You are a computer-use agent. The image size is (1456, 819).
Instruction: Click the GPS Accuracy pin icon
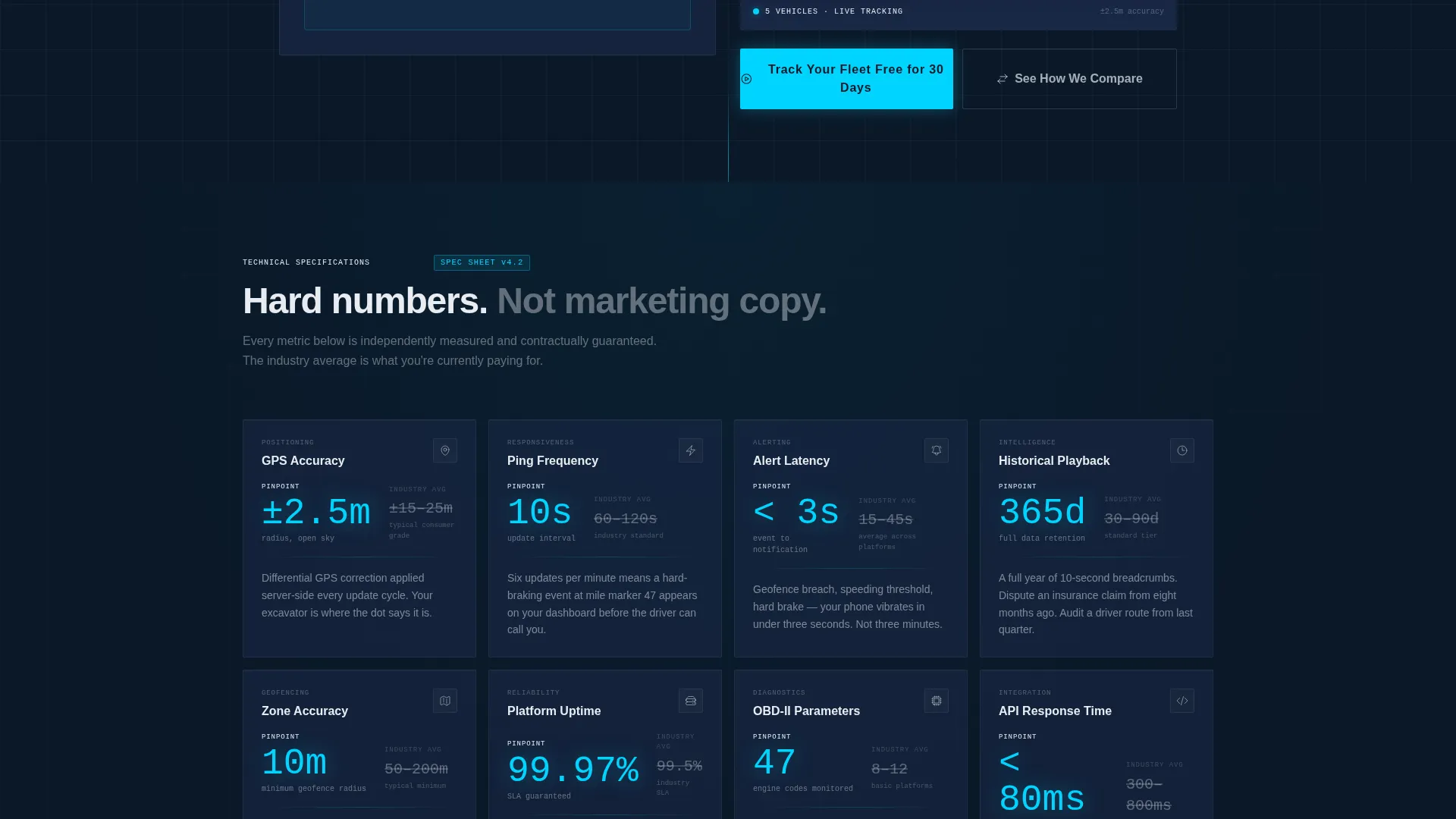(445, 450)
